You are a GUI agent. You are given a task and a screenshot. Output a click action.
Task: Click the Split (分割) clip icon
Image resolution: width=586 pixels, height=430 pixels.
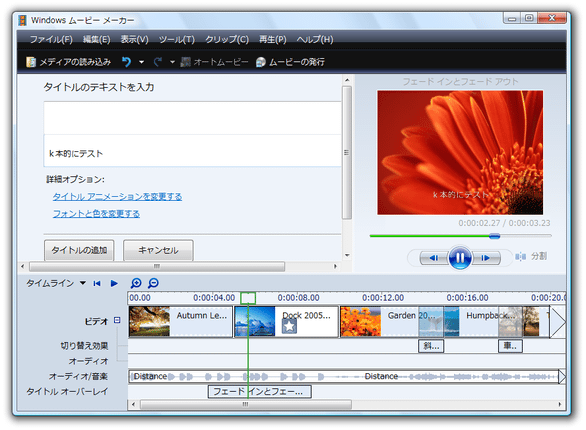(x=520, y=257)
